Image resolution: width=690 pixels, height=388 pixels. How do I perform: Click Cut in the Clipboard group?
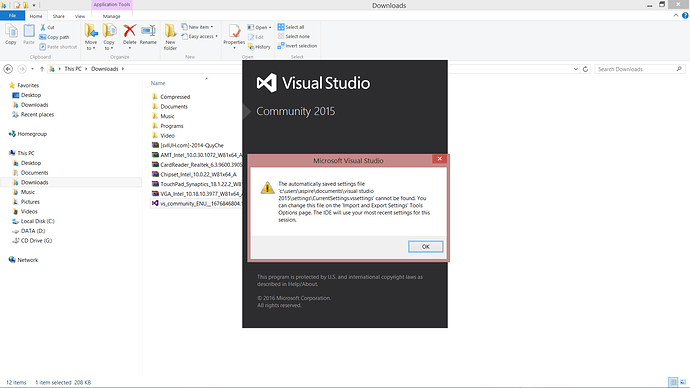click(47, 27)
